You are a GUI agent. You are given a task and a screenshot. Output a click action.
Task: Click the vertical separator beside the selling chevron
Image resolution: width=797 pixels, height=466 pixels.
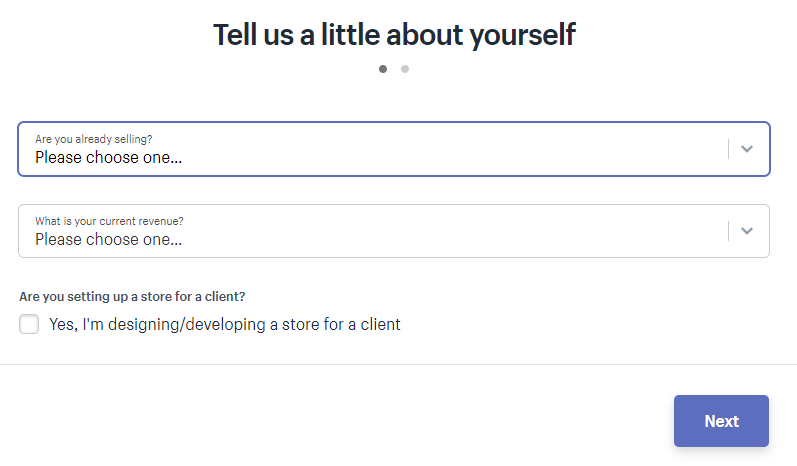[728, 149]
